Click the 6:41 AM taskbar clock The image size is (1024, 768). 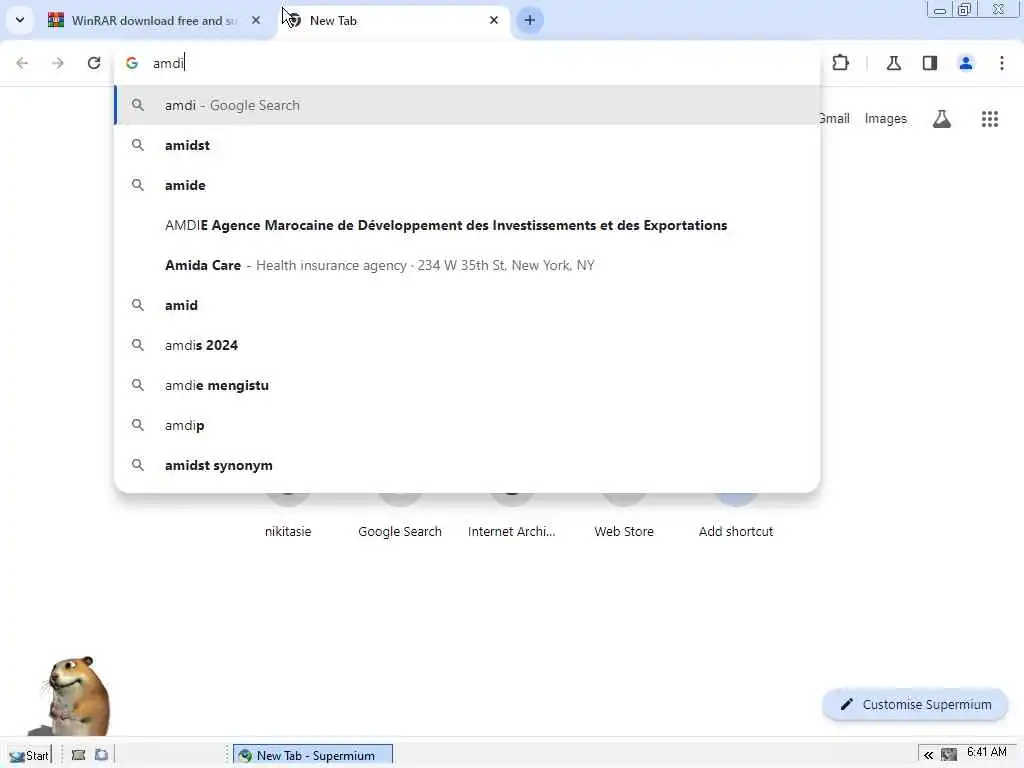click(x=987, y=752)
